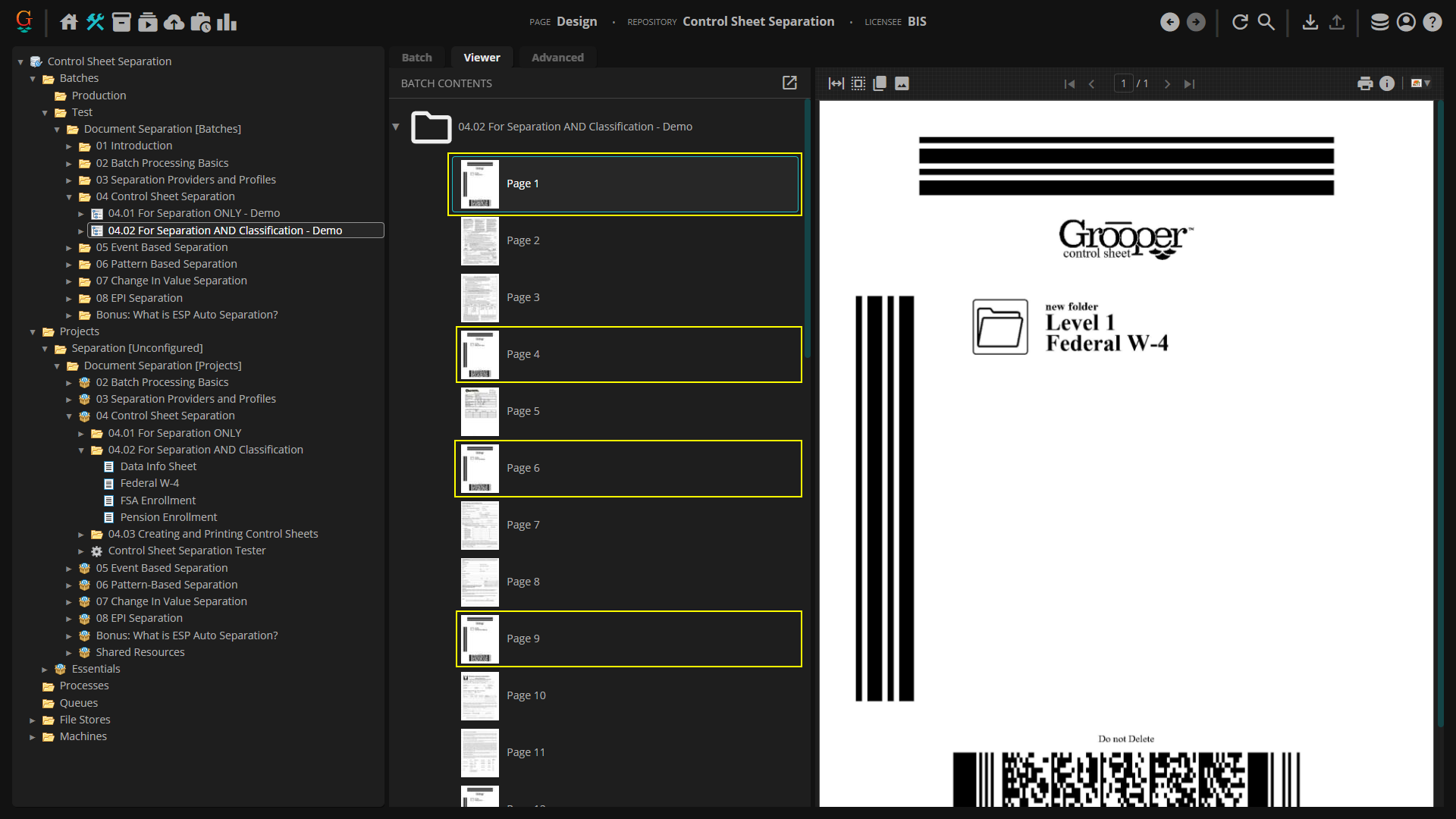This screenshot has height=819, width=1456.
Task: Open the Stats bar chart page
Action: click(x=227, y=22)
